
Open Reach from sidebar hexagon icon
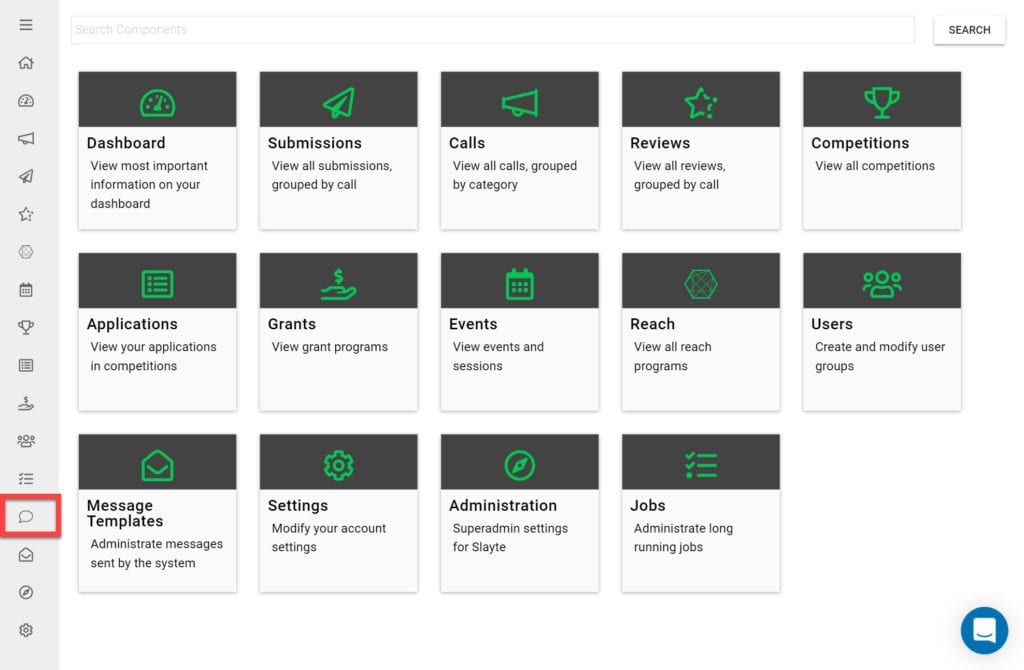pyautogui.click(x=26, y=252)
